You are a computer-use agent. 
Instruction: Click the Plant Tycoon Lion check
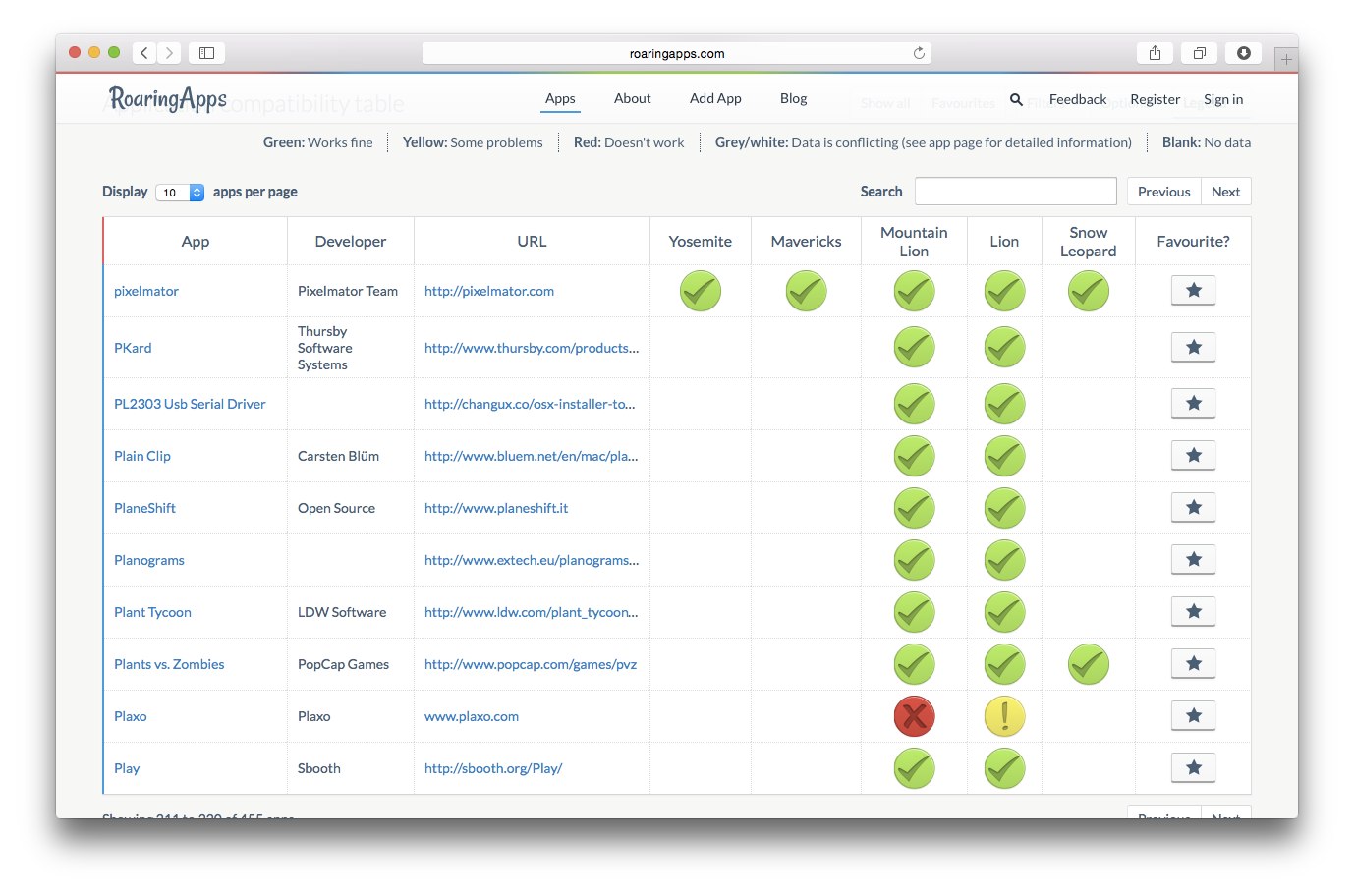(1004, 612)
